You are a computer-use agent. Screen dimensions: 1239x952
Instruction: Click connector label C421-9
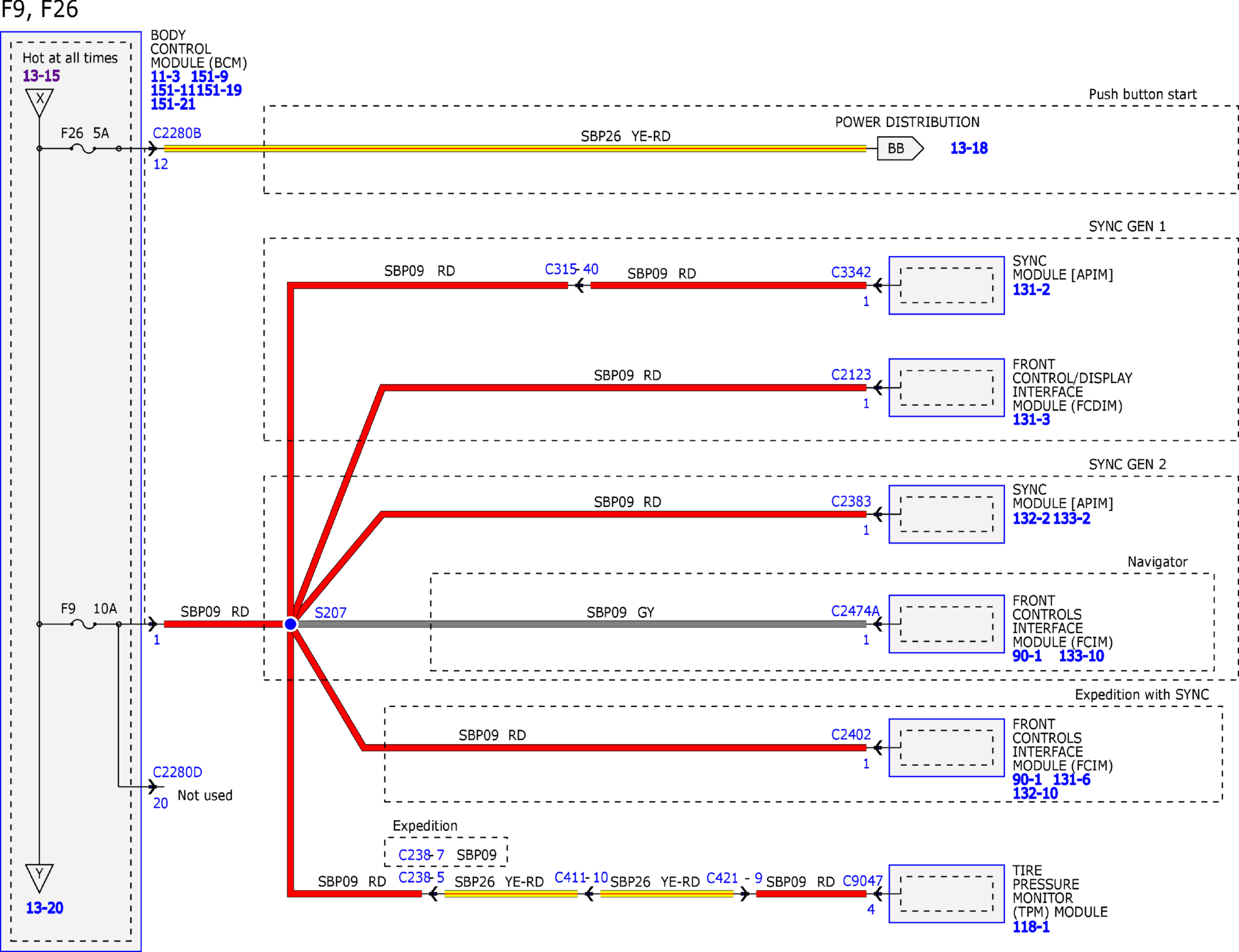[x=734, y=878]
